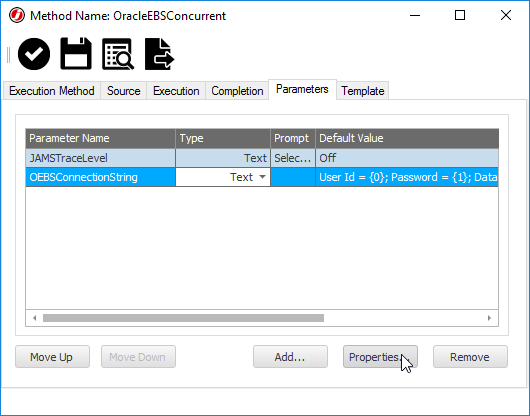Click the floppy disk Save icon

76,54
